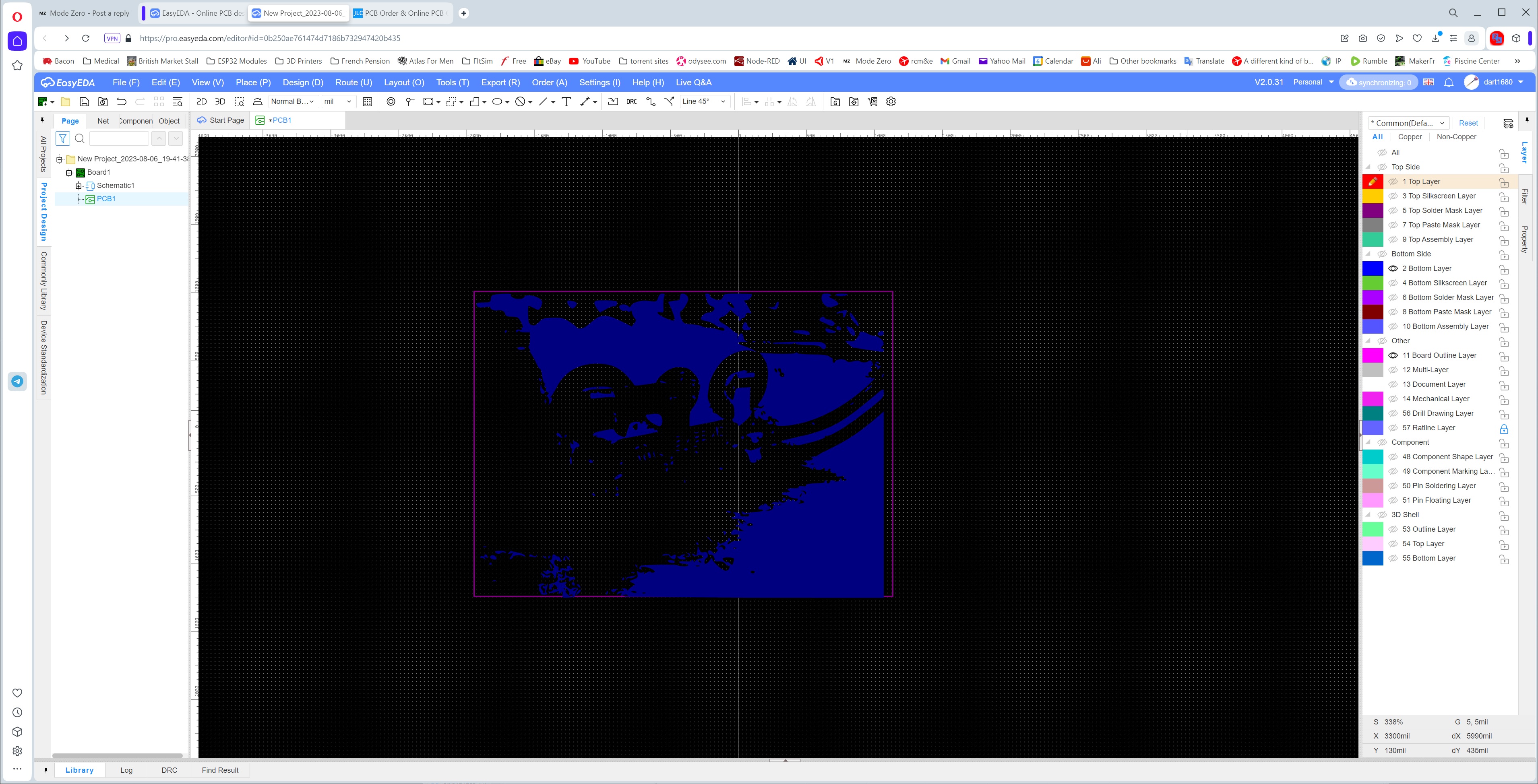The image size is (1538, 784).
Task: Select the prohibited region circle tool
Action: click(x=521, y=102)
